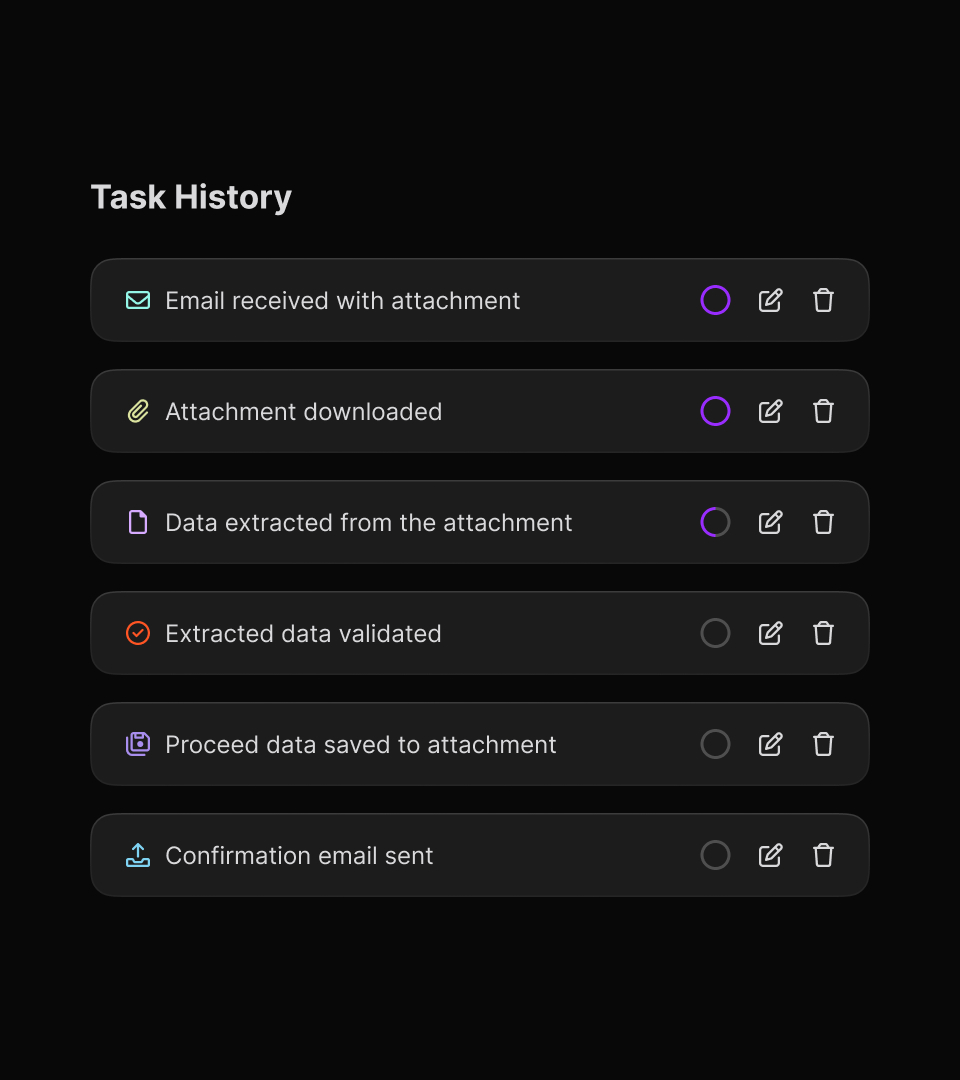960x1080 pixels.
Task: Open the edit pencil for 'Email received with attachment'
Action: 770,300
